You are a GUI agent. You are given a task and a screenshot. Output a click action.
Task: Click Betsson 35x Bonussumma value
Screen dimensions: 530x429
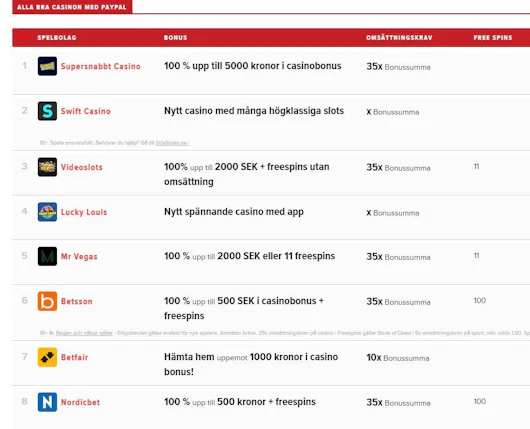(x=398, y=302)
